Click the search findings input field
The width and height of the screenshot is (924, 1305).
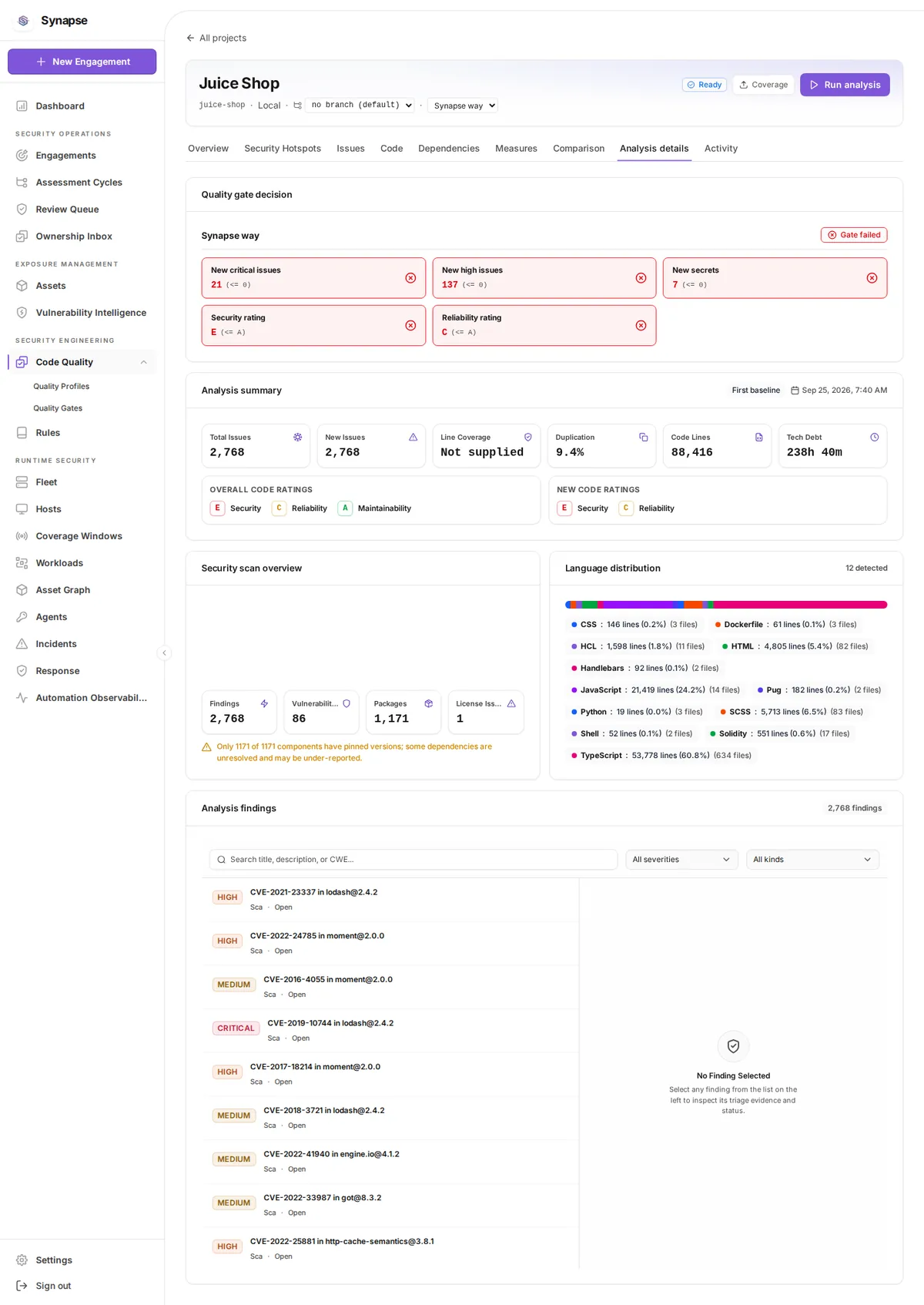click(413, 860)
